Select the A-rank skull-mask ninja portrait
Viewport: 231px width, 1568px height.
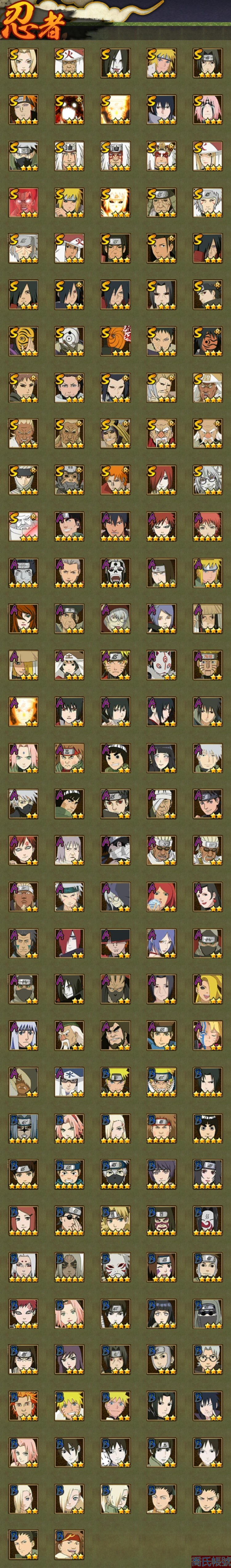115,572
